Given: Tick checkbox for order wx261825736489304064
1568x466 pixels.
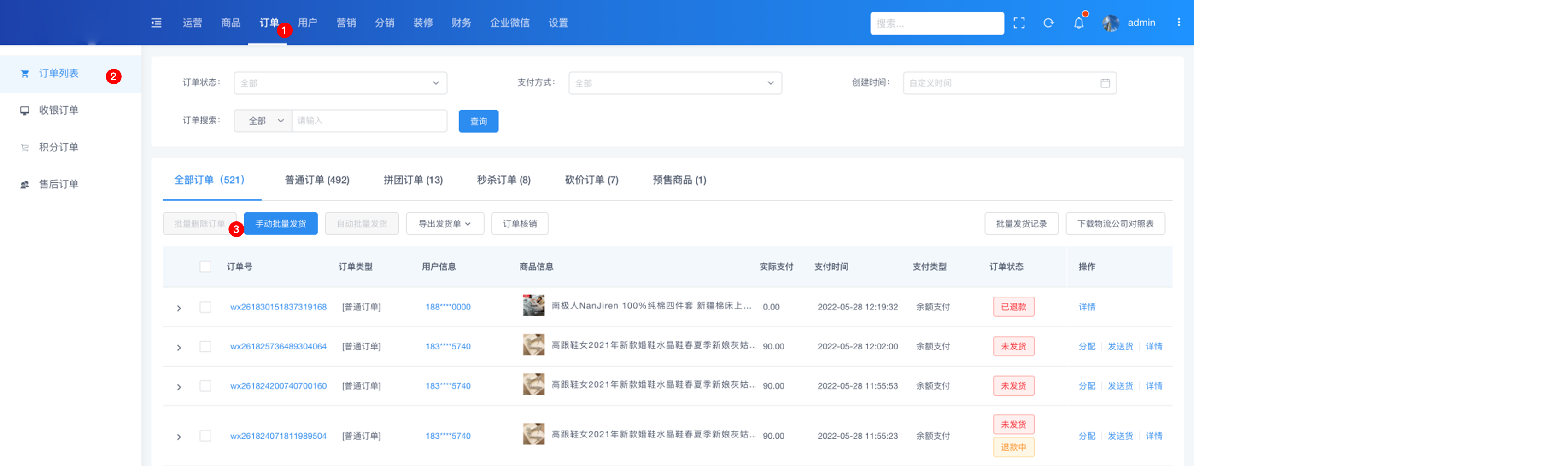Looking at the screenshot, I should tap(206, 347).
